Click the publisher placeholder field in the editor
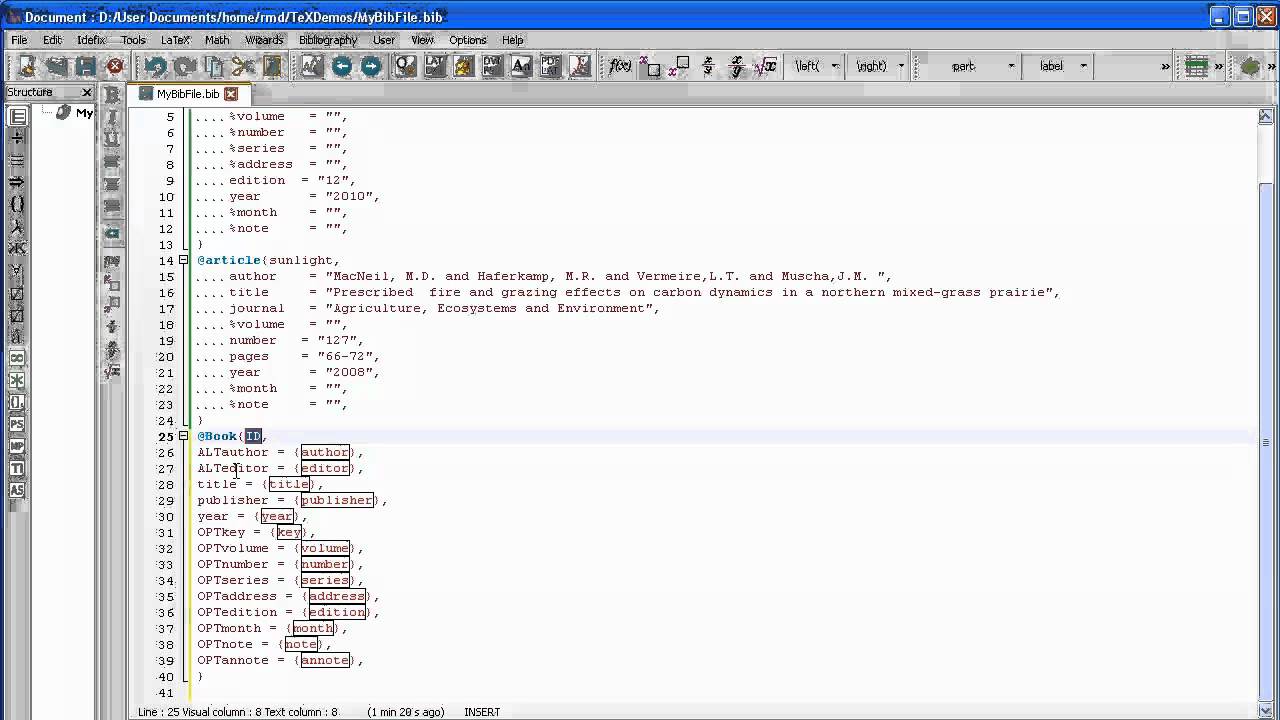This screenshot has height=720, width=1280. [336, 500]
